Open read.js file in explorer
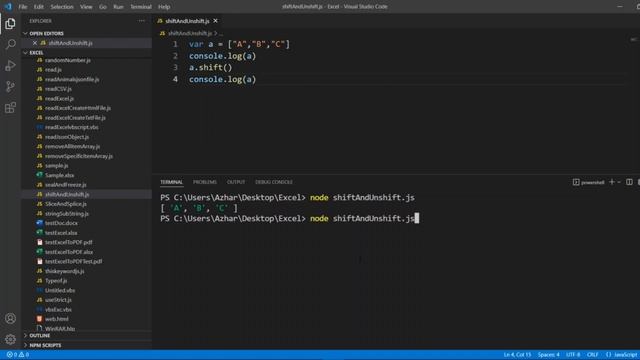Screen dimensions: 640x360 53,70
